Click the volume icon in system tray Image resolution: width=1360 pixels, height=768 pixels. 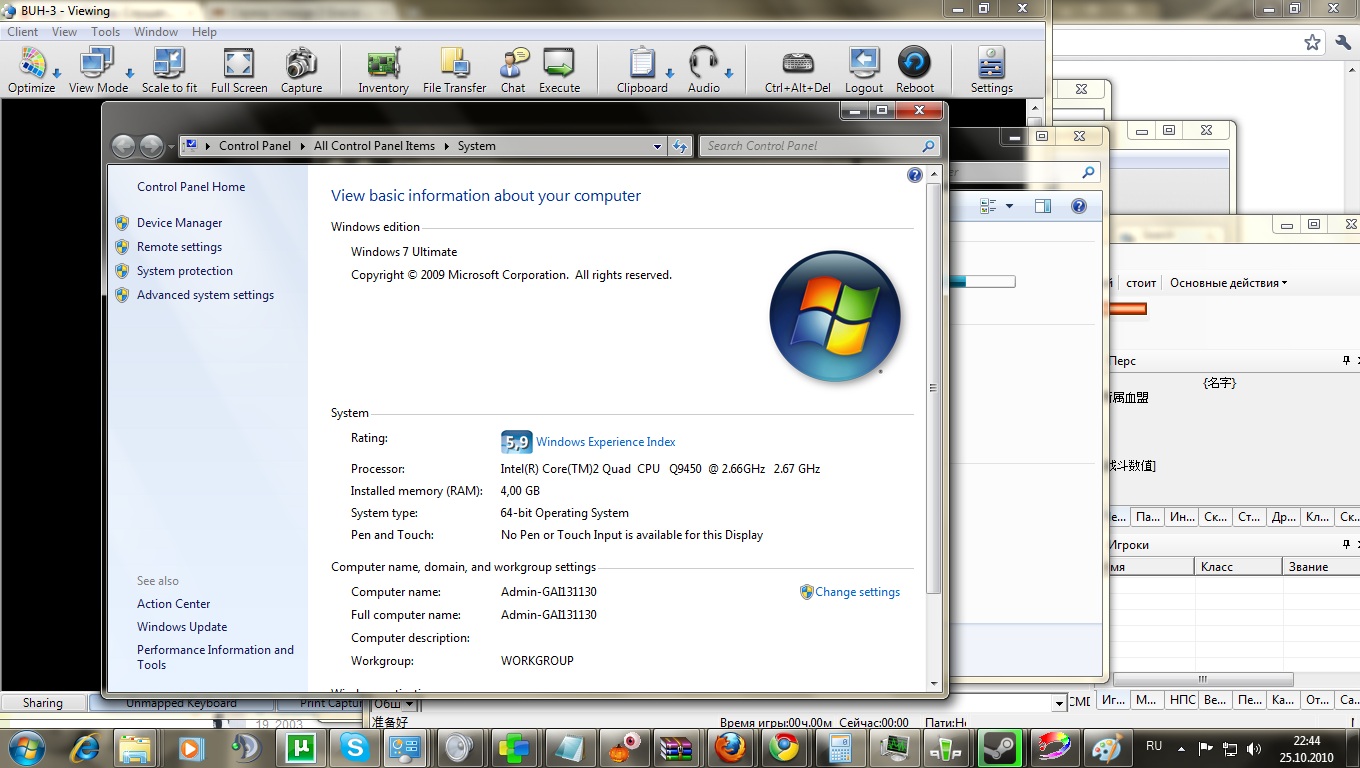click(1254, 748)
